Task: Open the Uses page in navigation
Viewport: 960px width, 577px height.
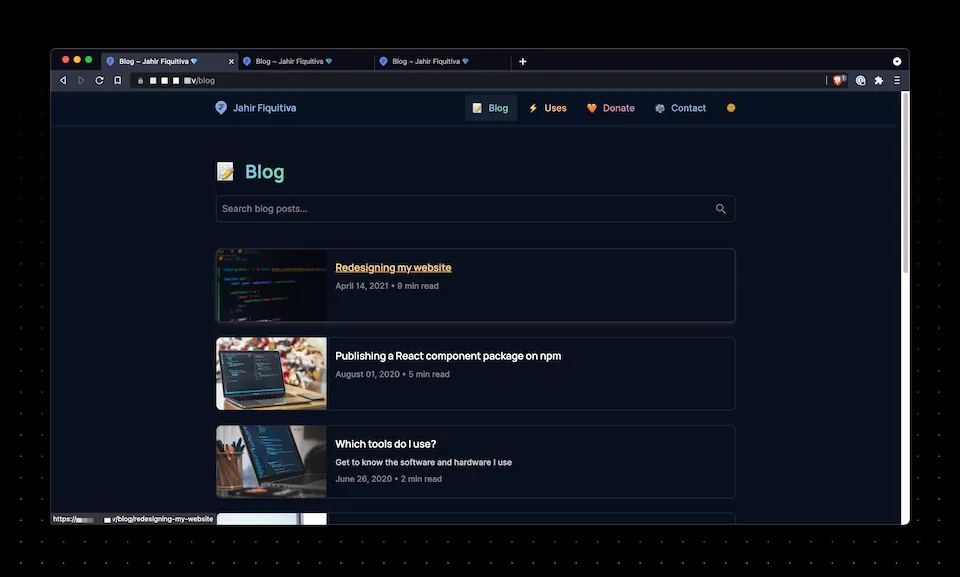Action: [x=548, y=108]
